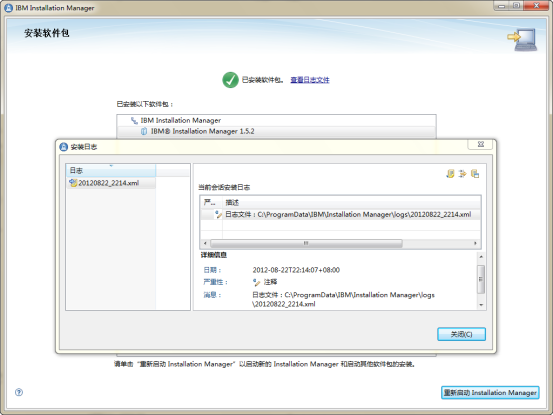553x415 pixels.
Task: Click the install-to-computer icon in header
Action: (x=522, y=39)
